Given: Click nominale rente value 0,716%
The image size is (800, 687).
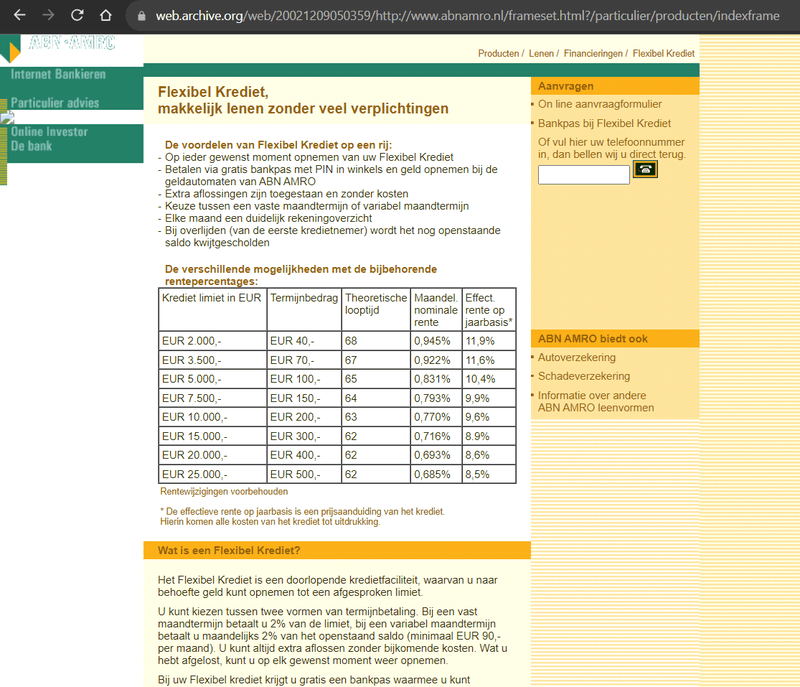Looking at the screenshot, I should tap(436, 437).
